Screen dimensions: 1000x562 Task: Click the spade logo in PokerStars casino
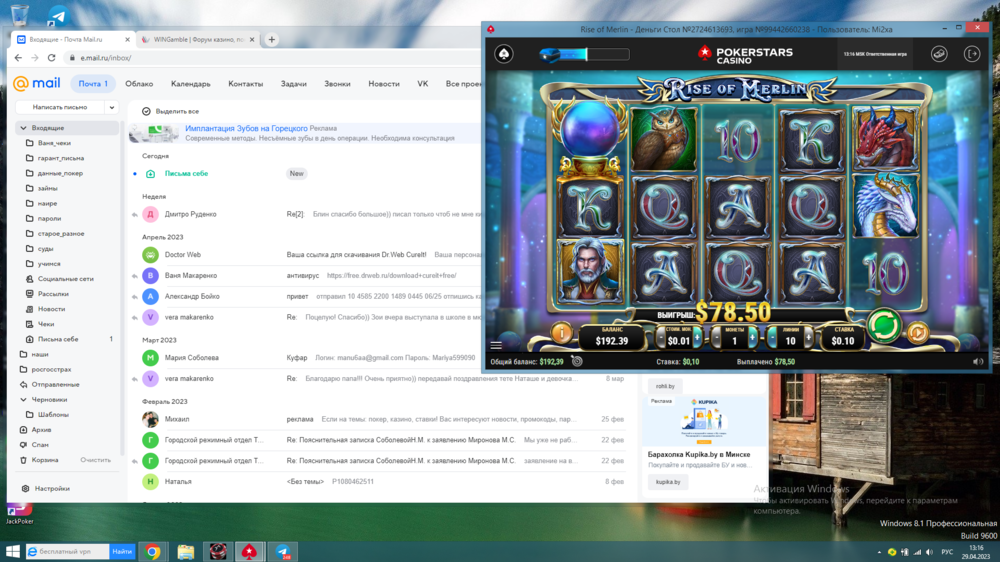[505, 54]
